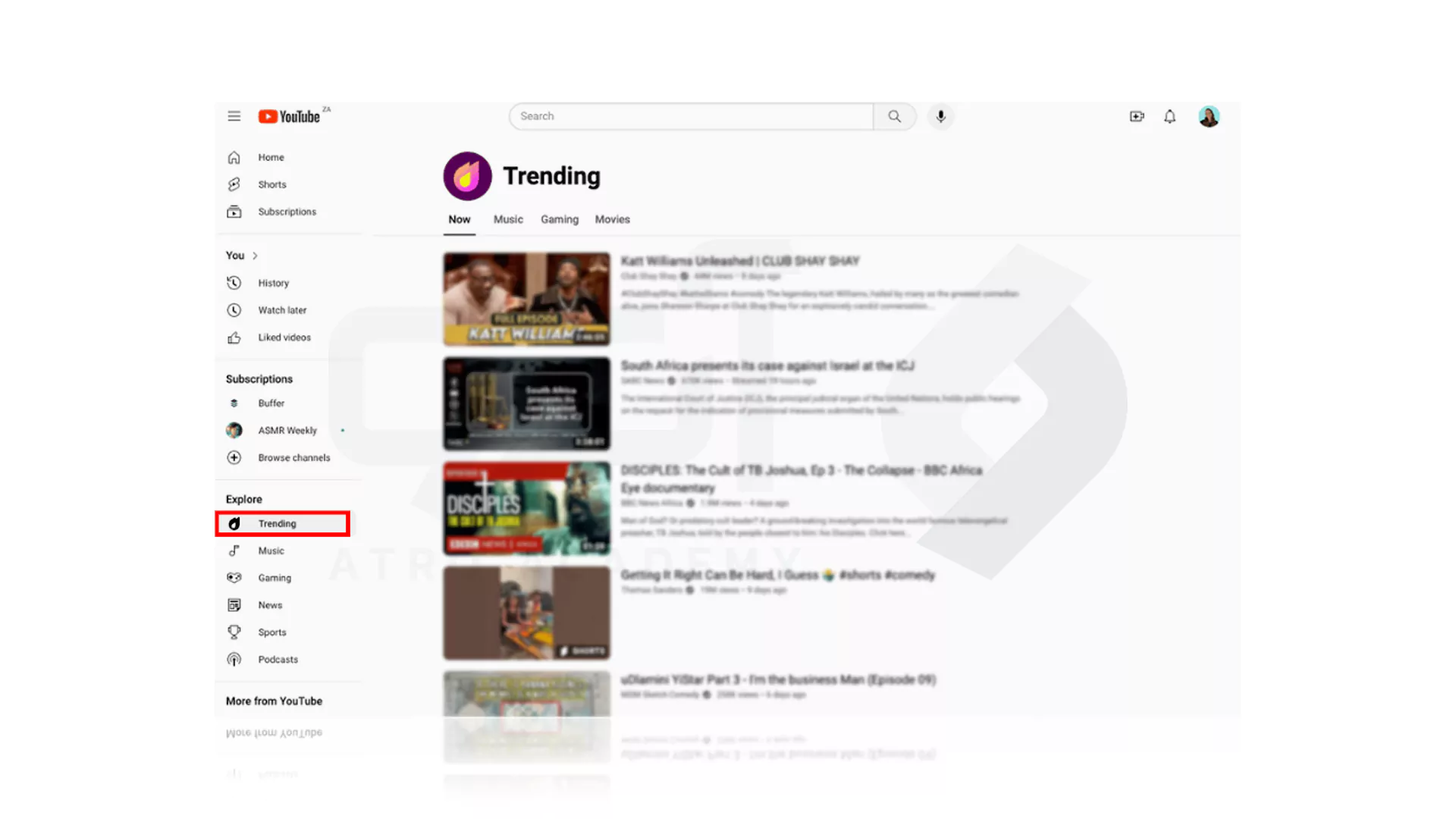Click the Gaming controller icon in Explore

tap(234, 578)
